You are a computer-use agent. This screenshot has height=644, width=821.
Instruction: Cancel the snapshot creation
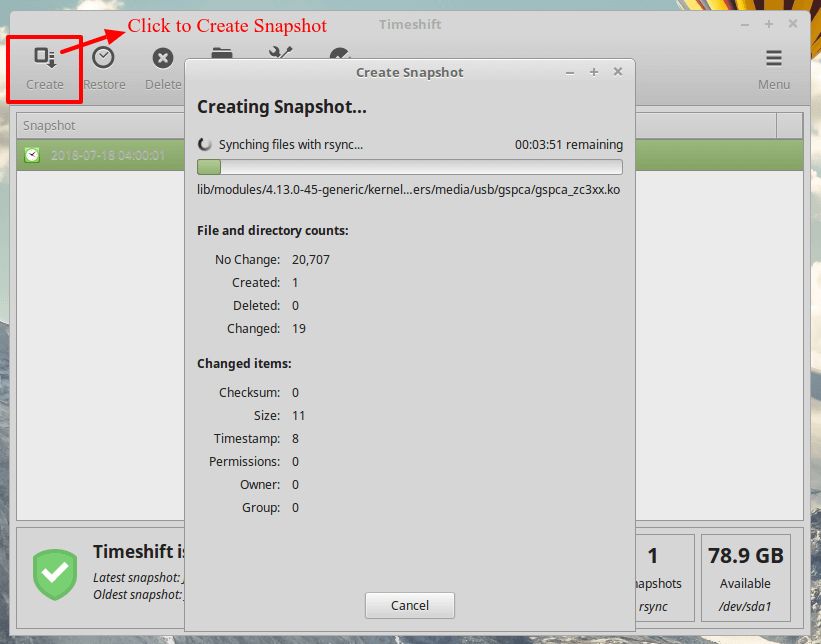[409, 605]
